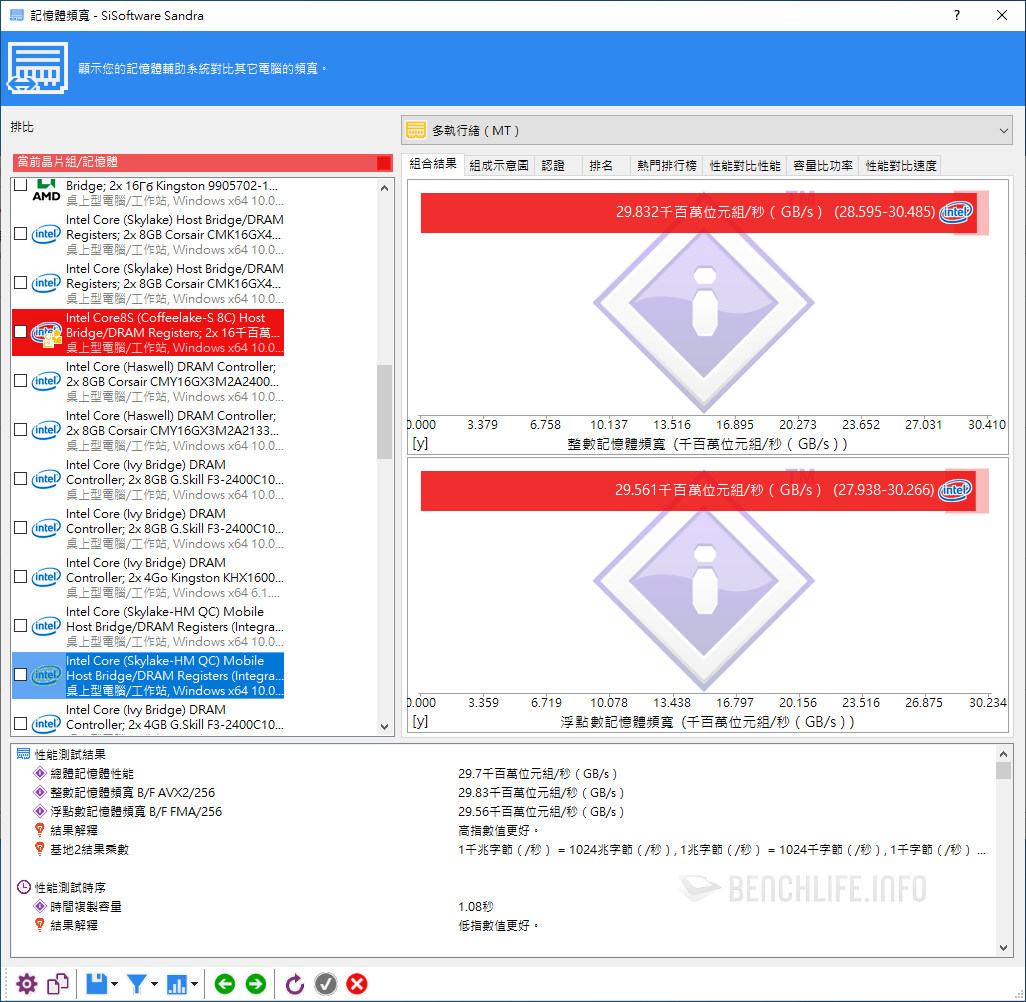Click the reference list scroll-down arrow
Viewport: 1026px width, 1002px height.
[x=385, y=726]
